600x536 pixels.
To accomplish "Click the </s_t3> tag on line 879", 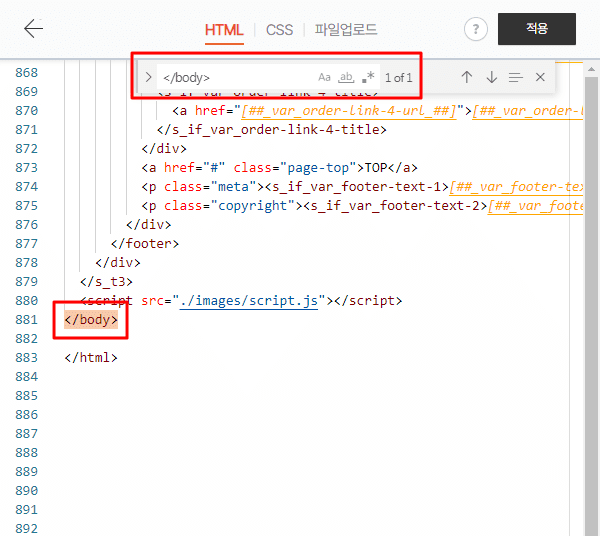I will (106, 282).
